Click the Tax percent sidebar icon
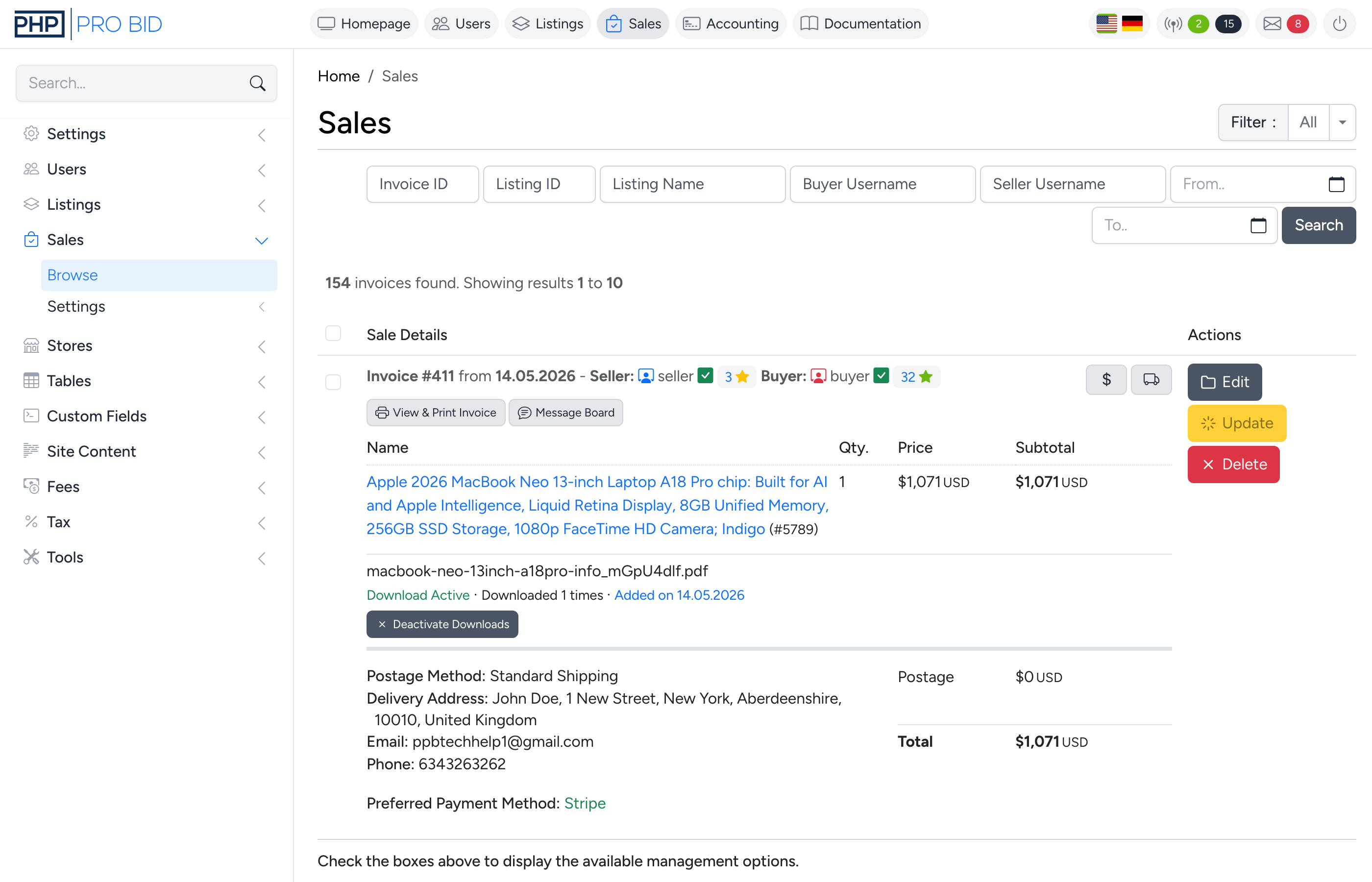Screen dimensions: 1372x882 coord(31,522)
